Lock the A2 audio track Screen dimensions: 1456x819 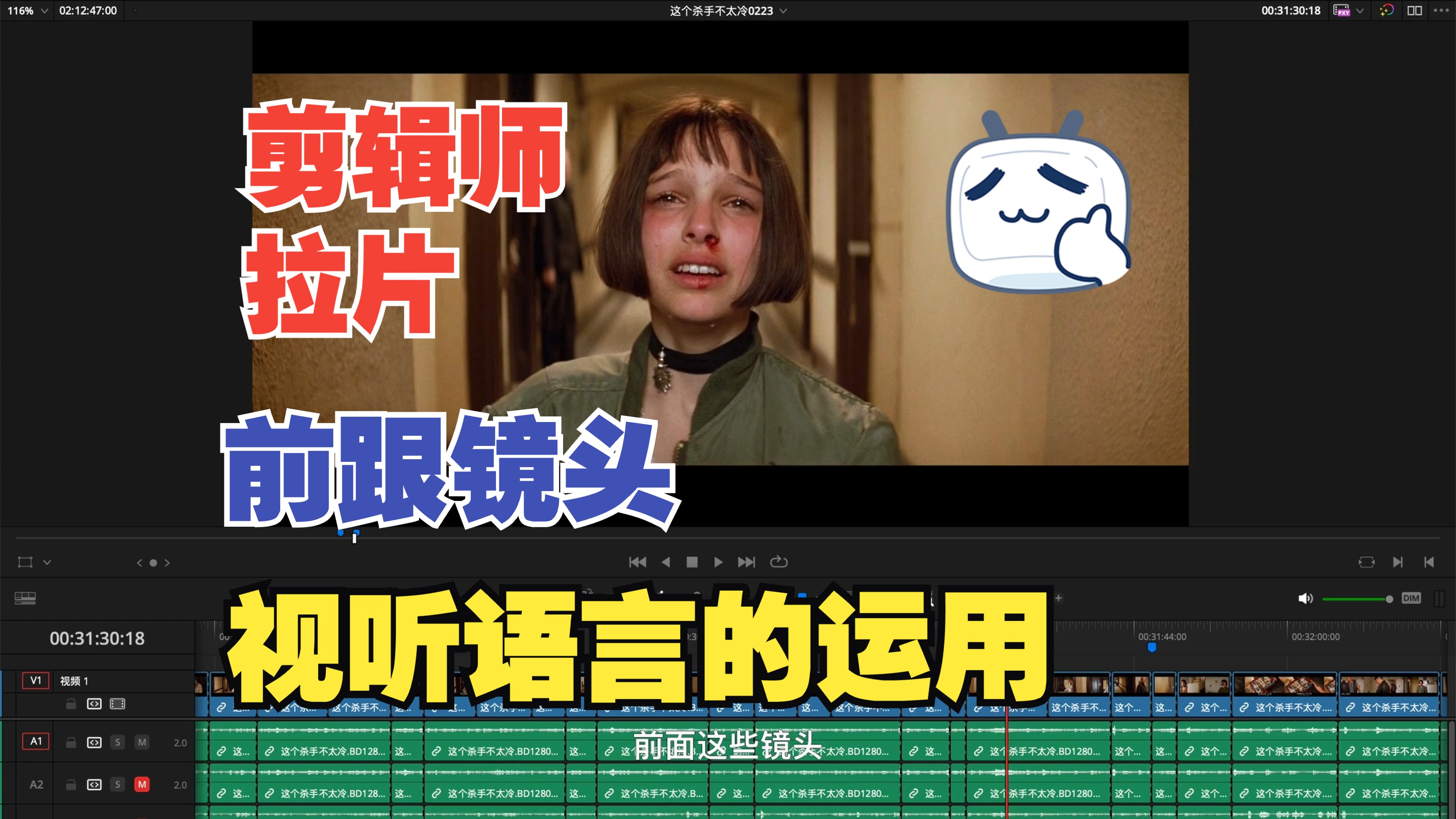coord(71,784)
